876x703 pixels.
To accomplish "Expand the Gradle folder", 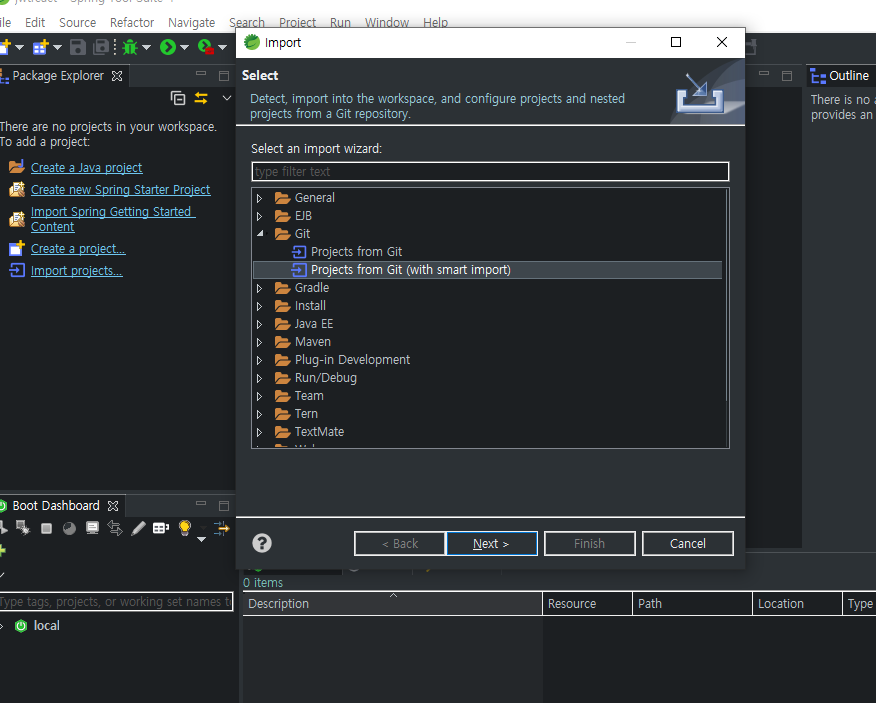I will point(259,288).
